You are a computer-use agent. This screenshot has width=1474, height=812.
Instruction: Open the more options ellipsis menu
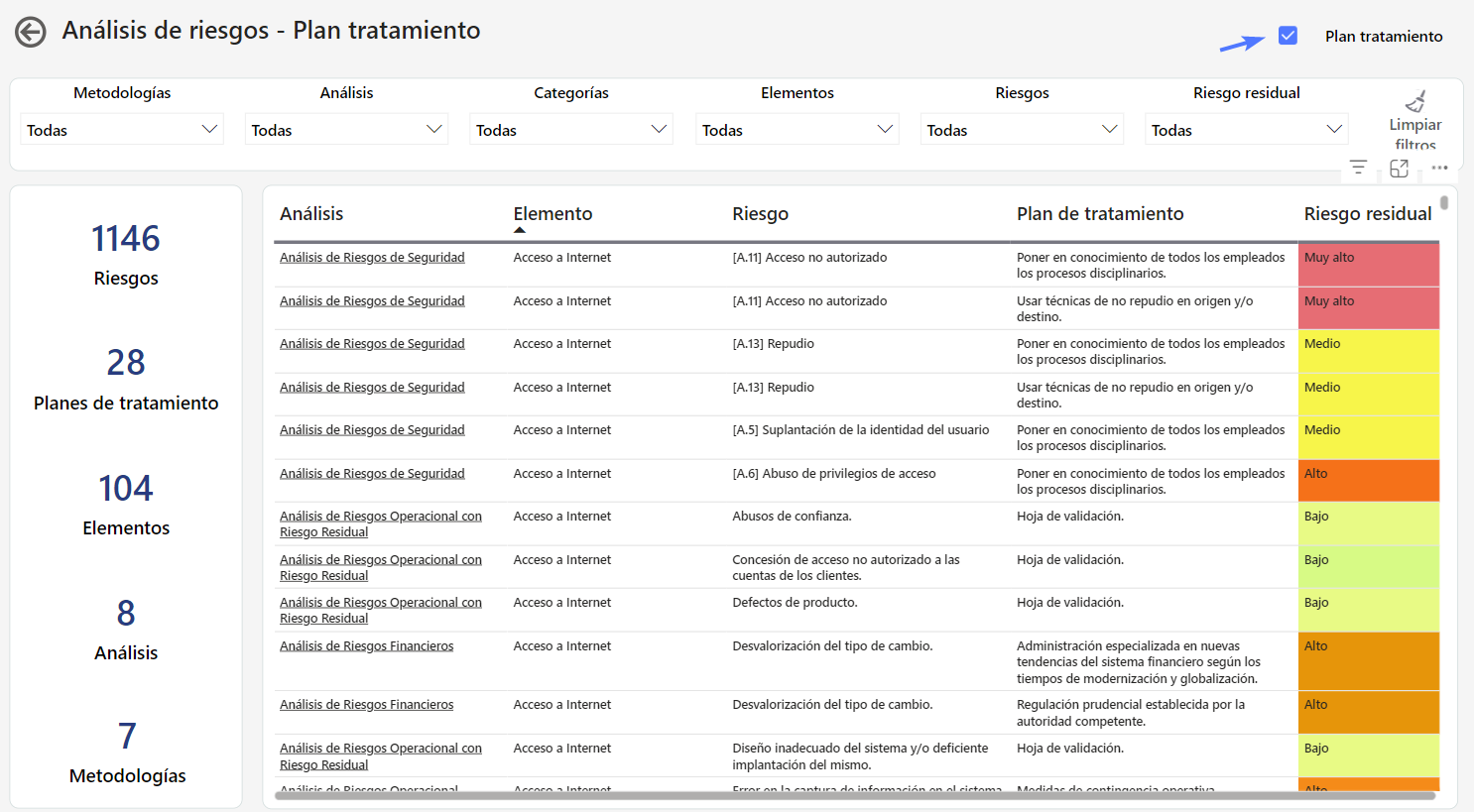tap(1439, 168)
